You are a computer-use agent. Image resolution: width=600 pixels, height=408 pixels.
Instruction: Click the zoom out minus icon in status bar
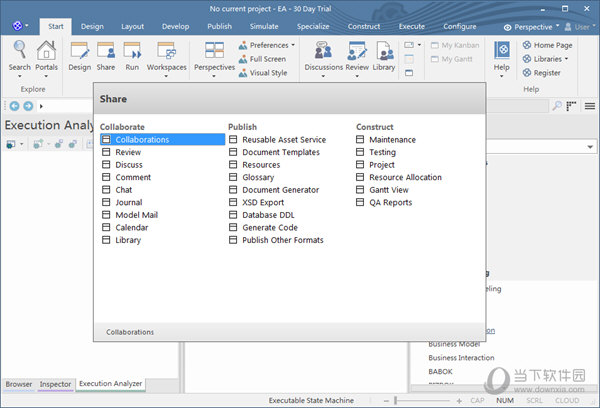coord(386,401)
